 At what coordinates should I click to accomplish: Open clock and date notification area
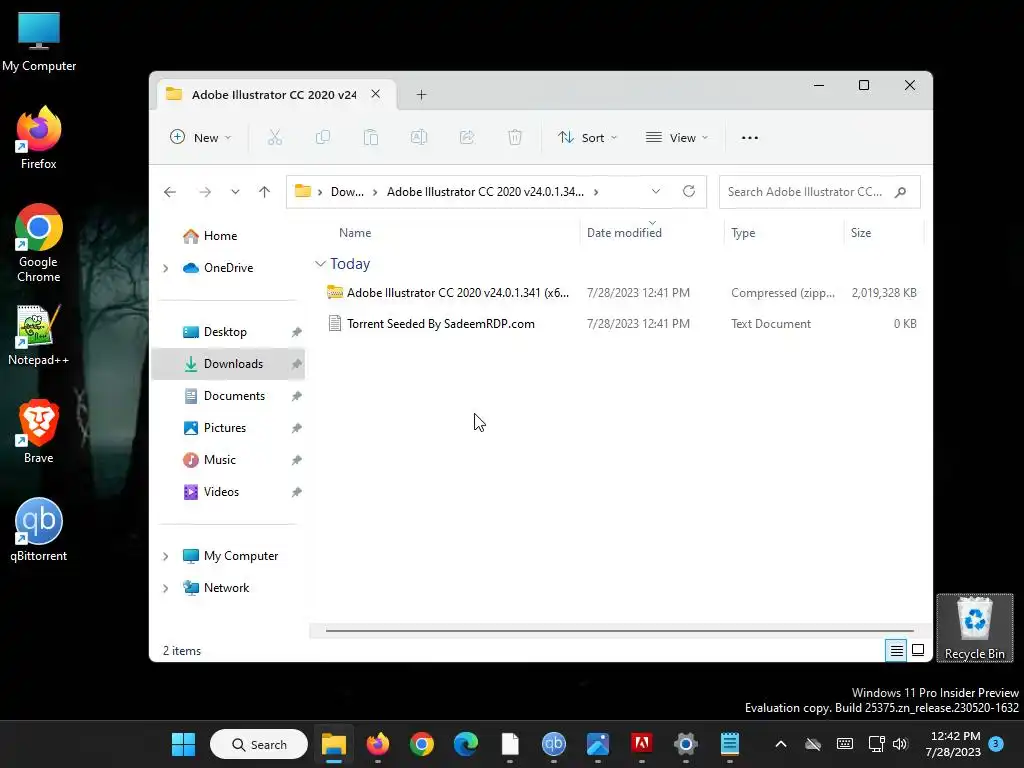pyautogui.click(x=953, y=744)
